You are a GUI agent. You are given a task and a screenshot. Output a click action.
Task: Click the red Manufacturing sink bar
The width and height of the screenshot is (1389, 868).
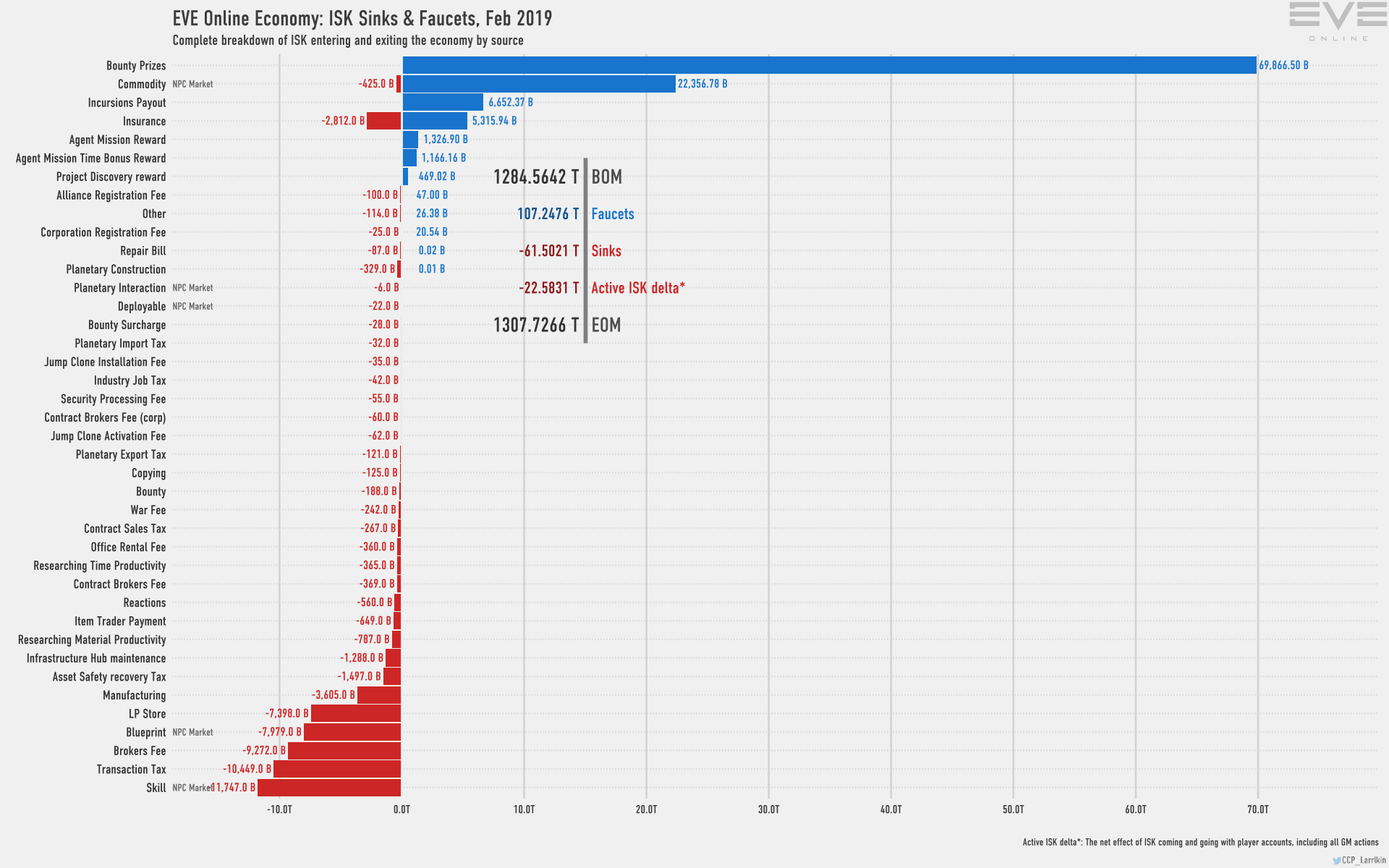click(379, 695)
